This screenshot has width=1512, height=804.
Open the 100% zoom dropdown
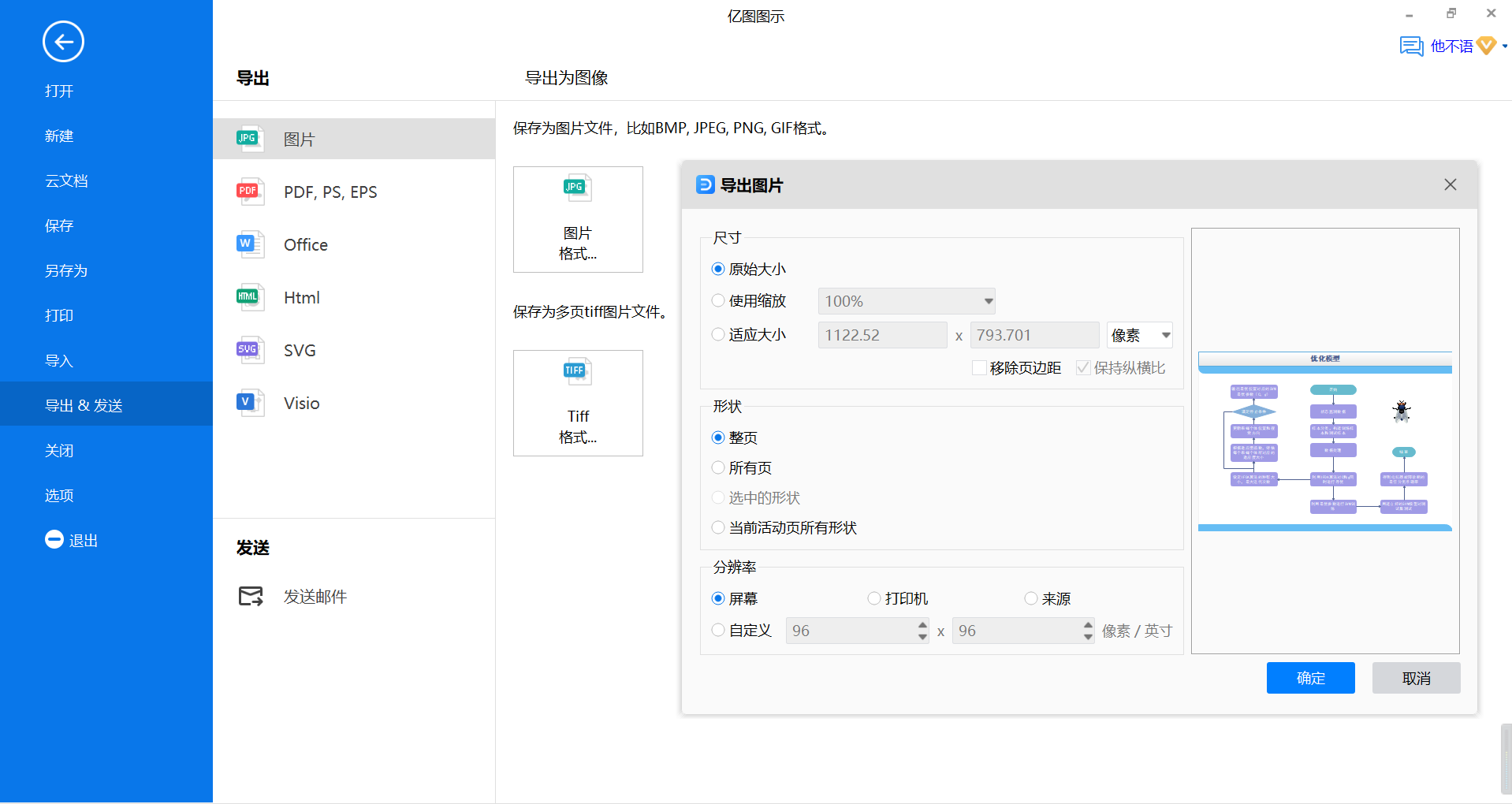point(907,301)
